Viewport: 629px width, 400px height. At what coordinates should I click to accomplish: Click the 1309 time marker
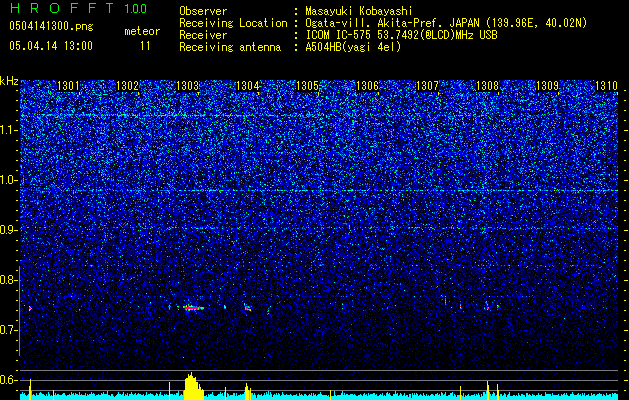(x=547, y=86)
